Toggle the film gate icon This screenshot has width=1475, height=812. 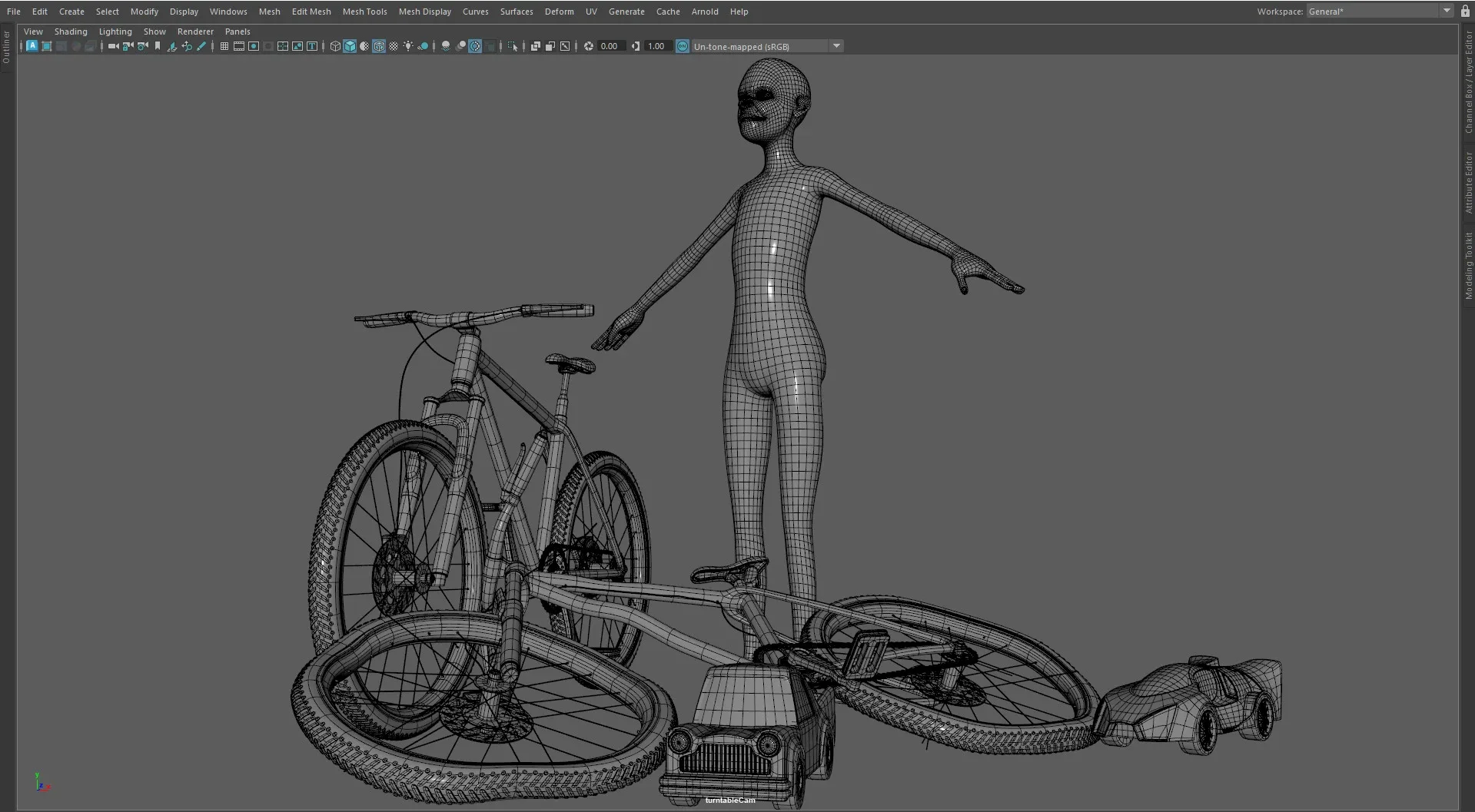[239, 46]
